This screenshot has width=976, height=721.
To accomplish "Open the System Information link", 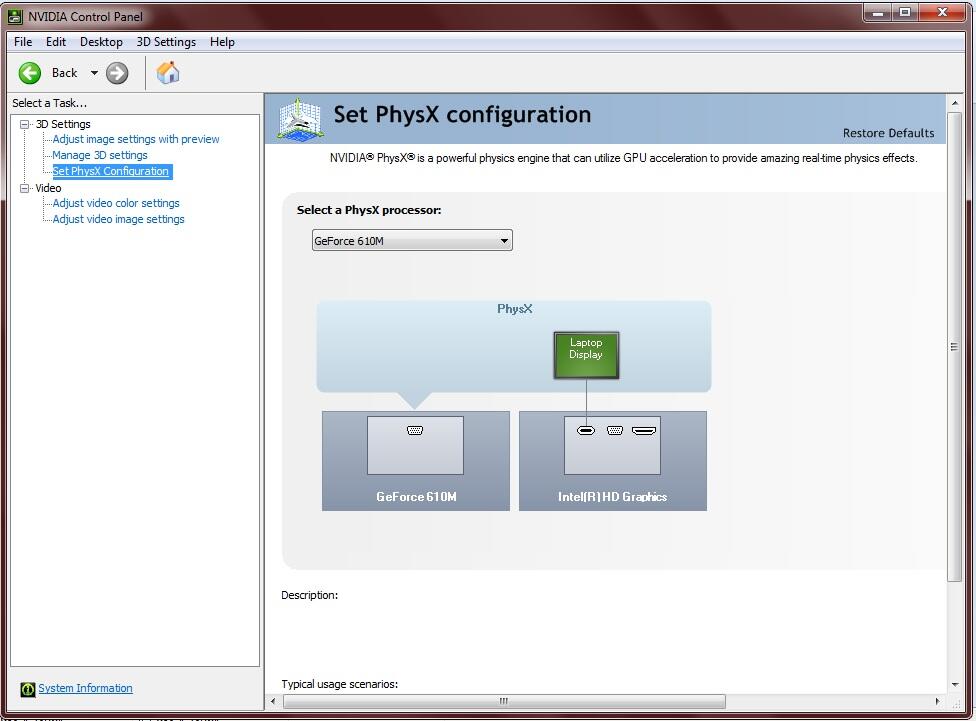I will pos(85,688).
